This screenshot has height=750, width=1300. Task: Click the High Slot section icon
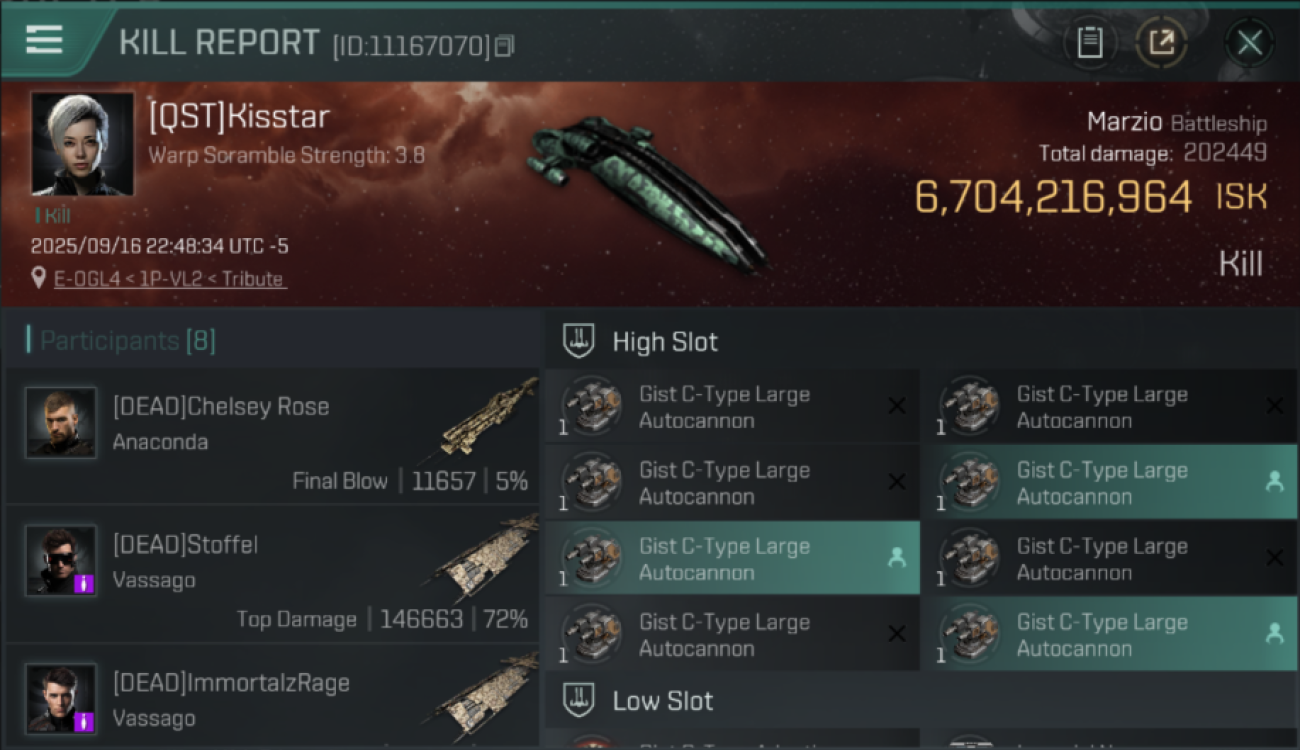point(579,341)
